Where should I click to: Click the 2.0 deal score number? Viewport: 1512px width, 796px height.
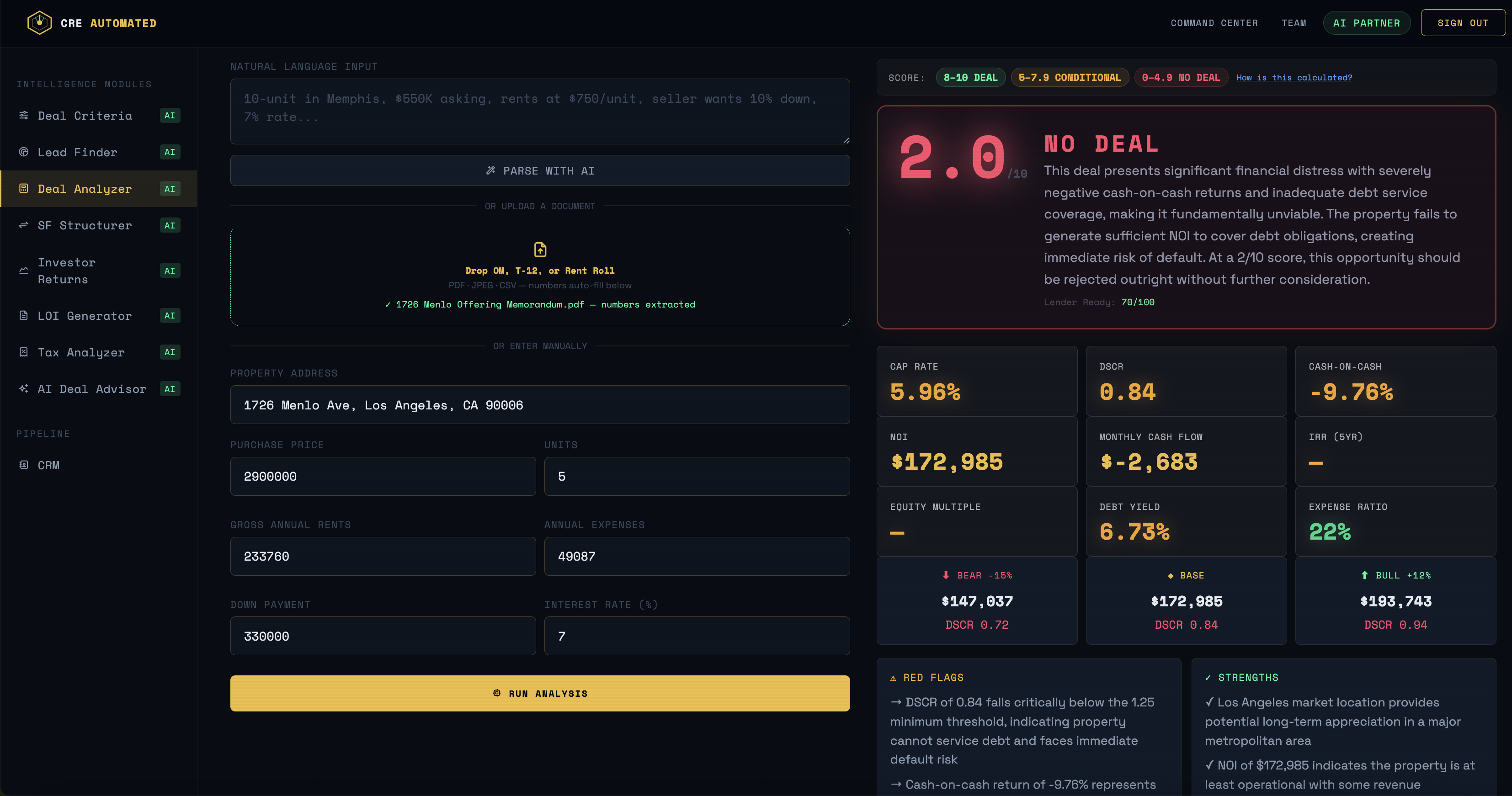(952, 157)
